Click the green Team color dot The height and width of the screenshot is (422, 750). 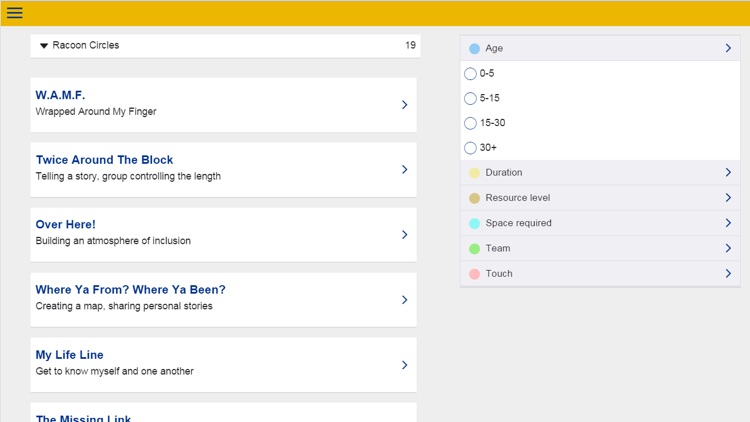tap(474, 249)
